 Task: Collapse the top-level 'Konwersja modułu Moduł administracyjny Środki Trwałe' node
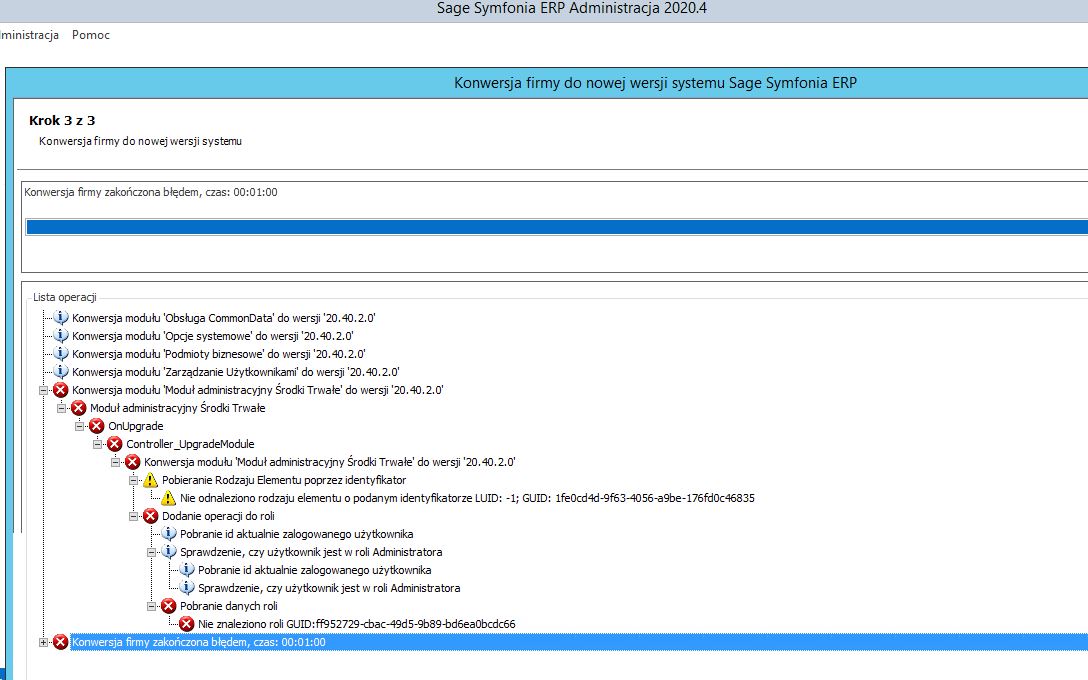pyautogui.click(x=43, y=390)
